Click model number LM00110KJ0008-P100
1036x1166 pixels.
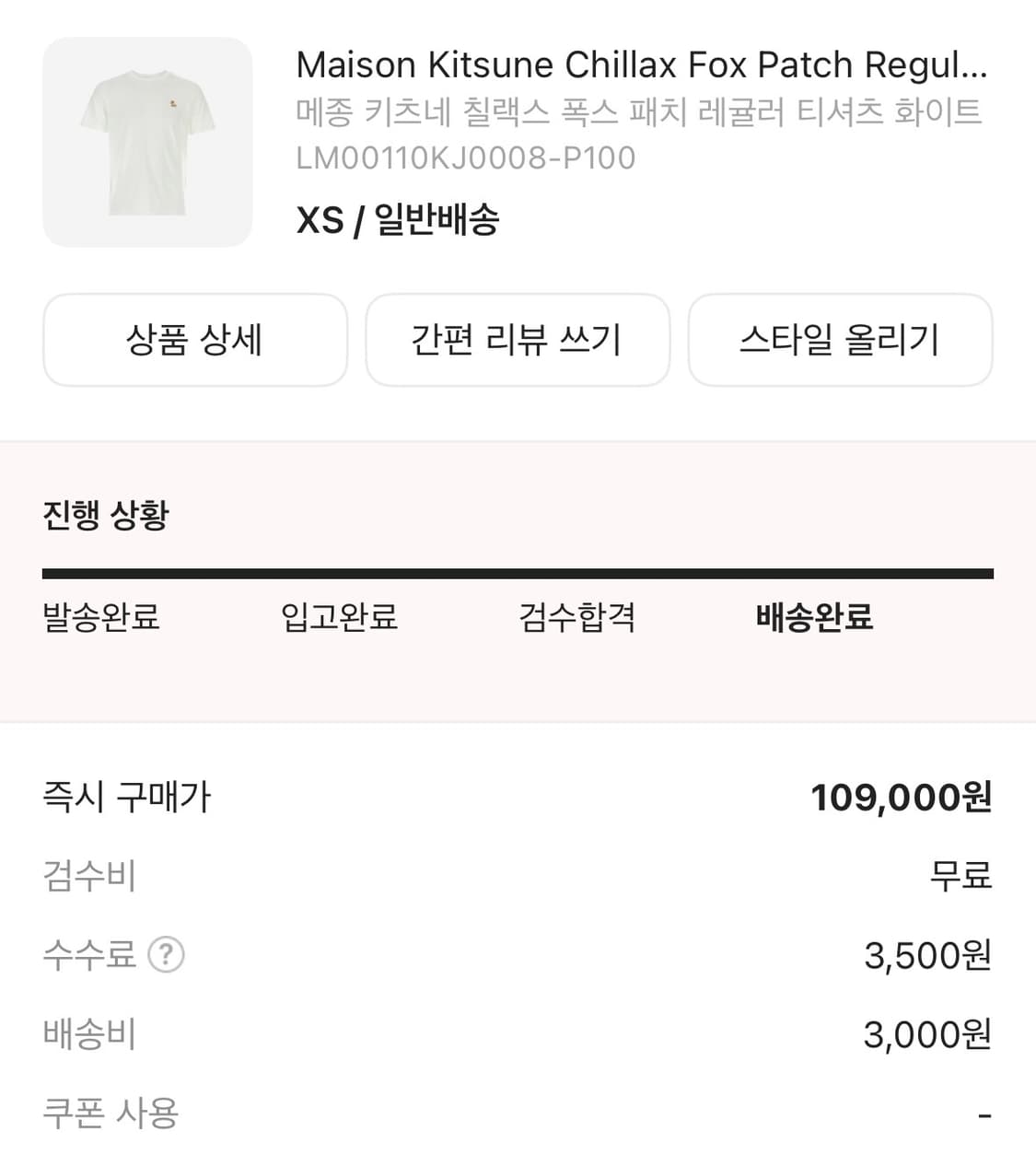pos(465,158)
